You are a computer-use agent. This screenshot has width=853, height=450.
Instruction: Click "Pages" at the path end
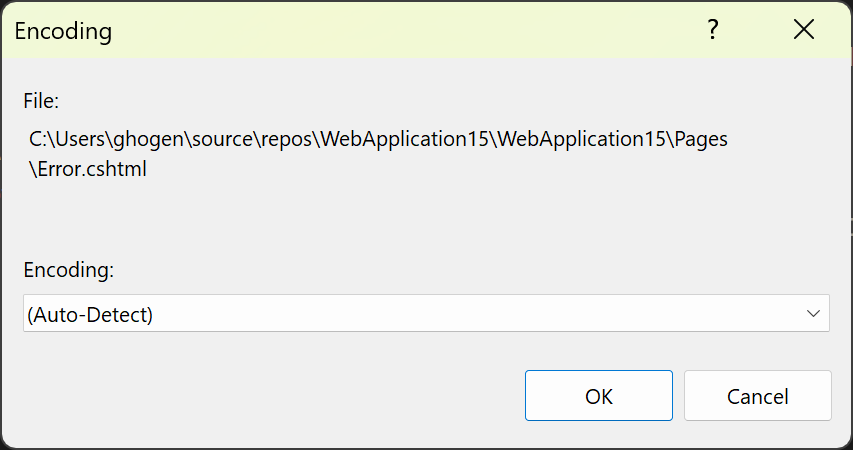pyautogui.click(x=699, y=140)
